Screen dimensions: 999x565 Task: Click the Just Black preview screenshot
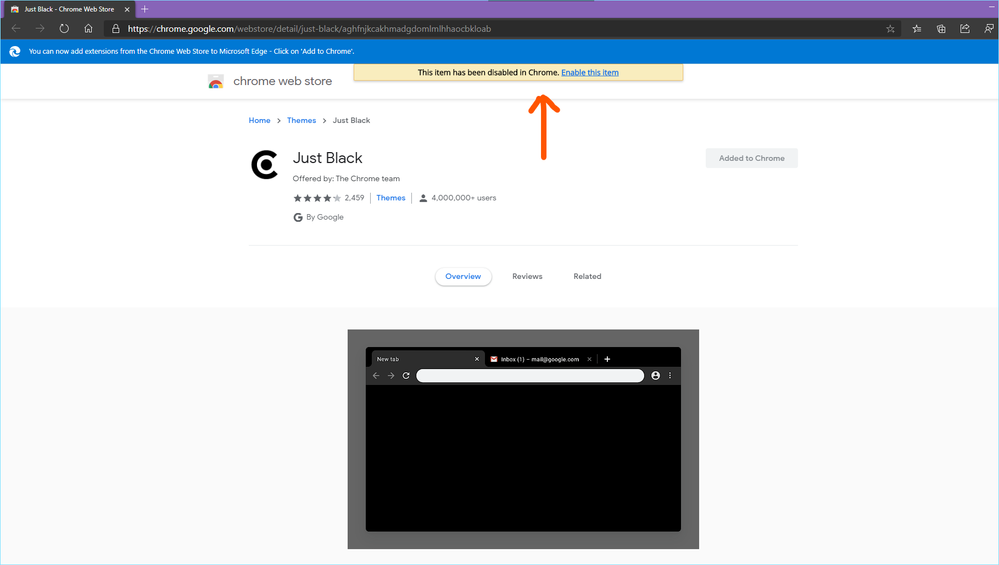point(523,439)
